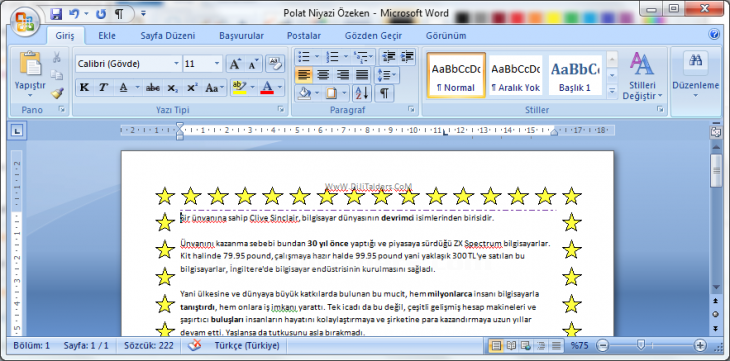Increase the paragraph indent
This screenshot has width=730, height=361.
tap(407, 57)
